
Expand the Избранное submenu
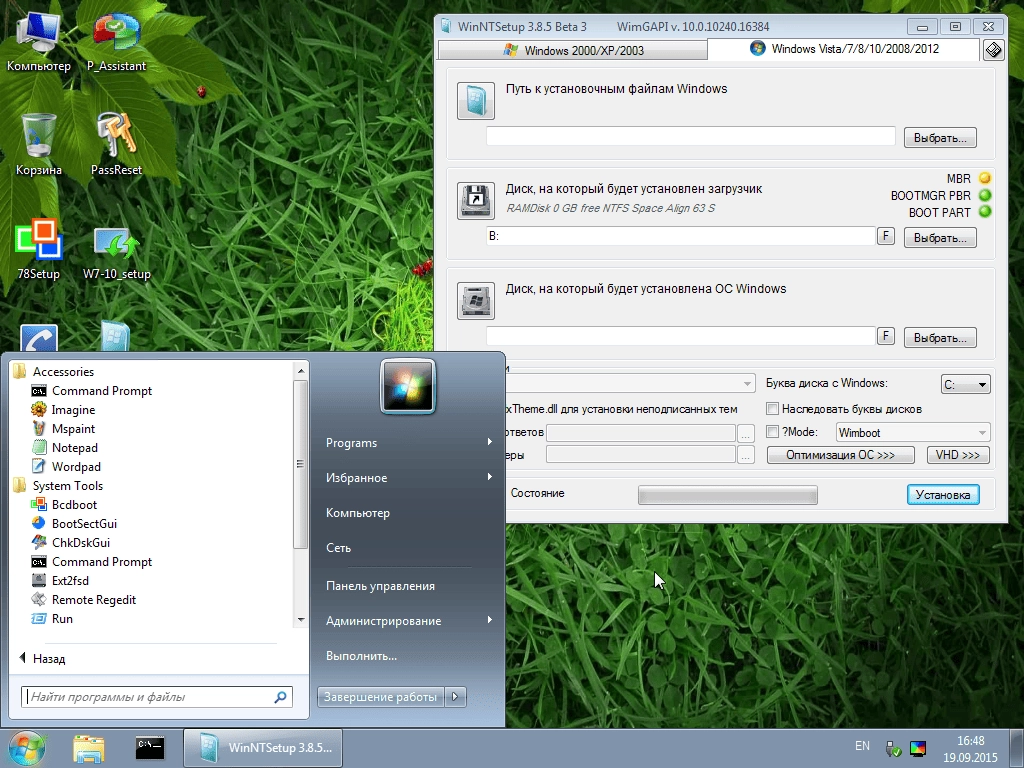click(408, 477)
